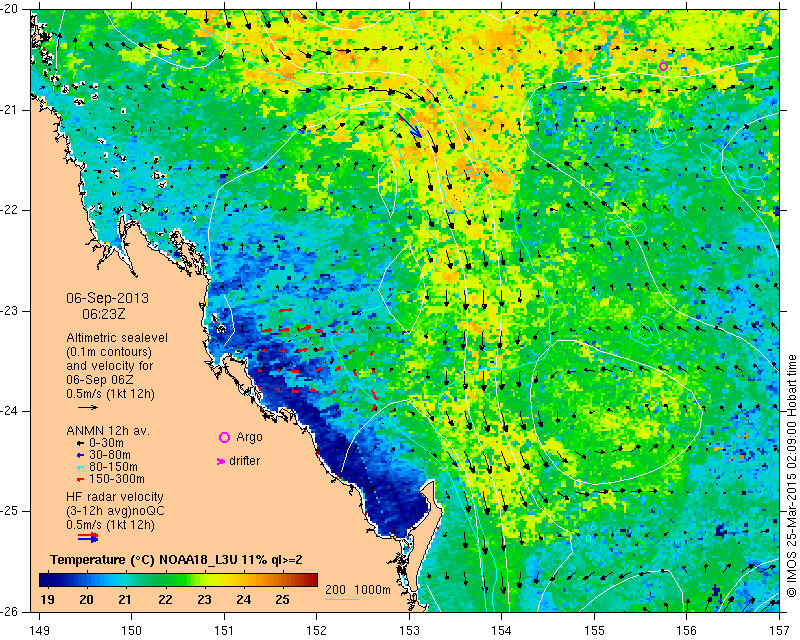Image resolution: width=800 pixels, height=640 pixels.
Task: Click the red and blue HF radar scale arrows
Action: click(88, 537)
